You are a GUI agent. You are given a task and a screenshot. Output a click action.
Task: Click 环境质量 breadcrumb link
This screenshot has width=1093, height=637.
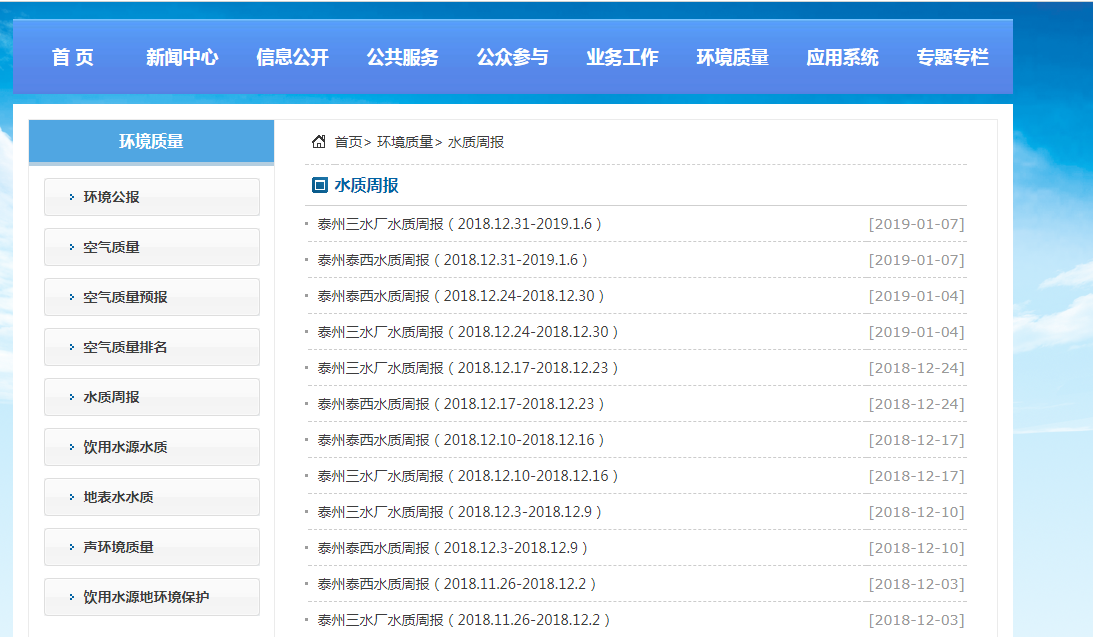pyautogui.click(x=405, y=142)
